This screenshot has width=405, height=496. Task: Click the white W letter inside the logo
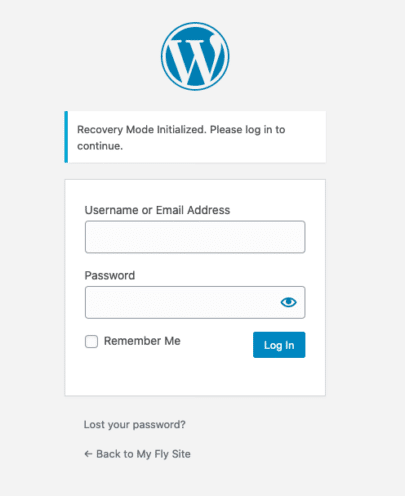pyautogui.click(x=195, y=60)
